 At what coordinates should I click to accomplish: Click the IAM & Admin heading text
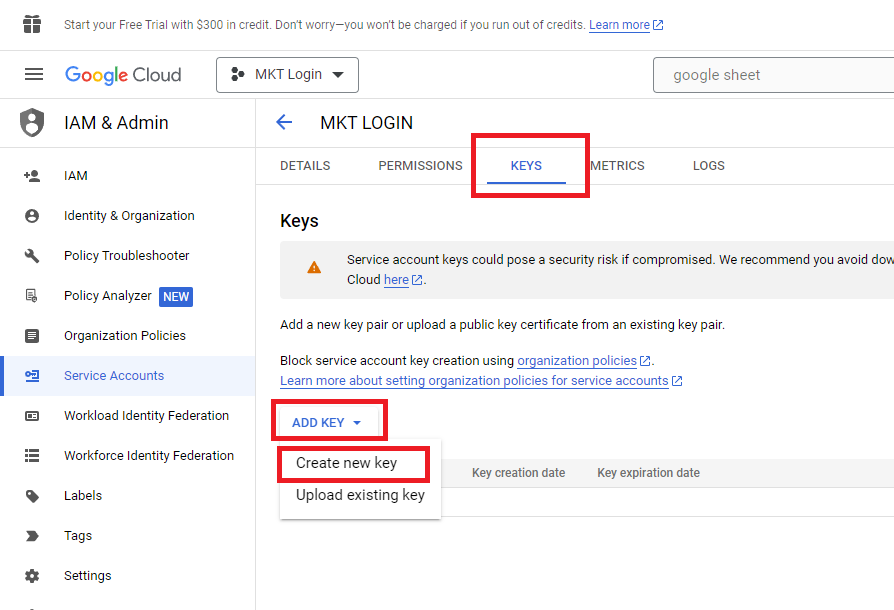pos(116,123)
